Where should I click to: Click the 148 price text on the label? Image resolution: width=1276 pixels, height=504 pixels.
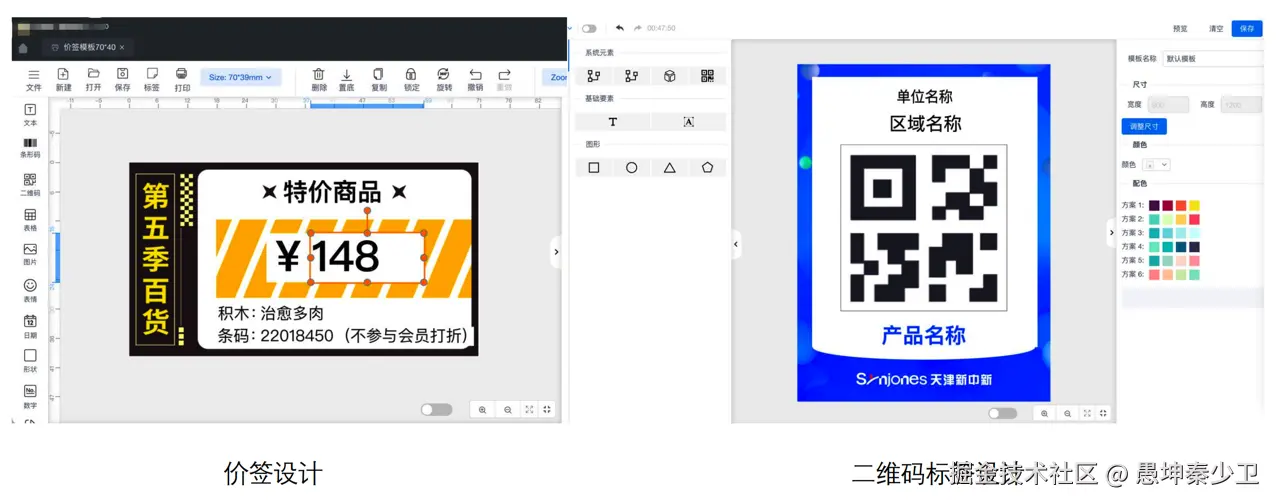tap(346, 257)
